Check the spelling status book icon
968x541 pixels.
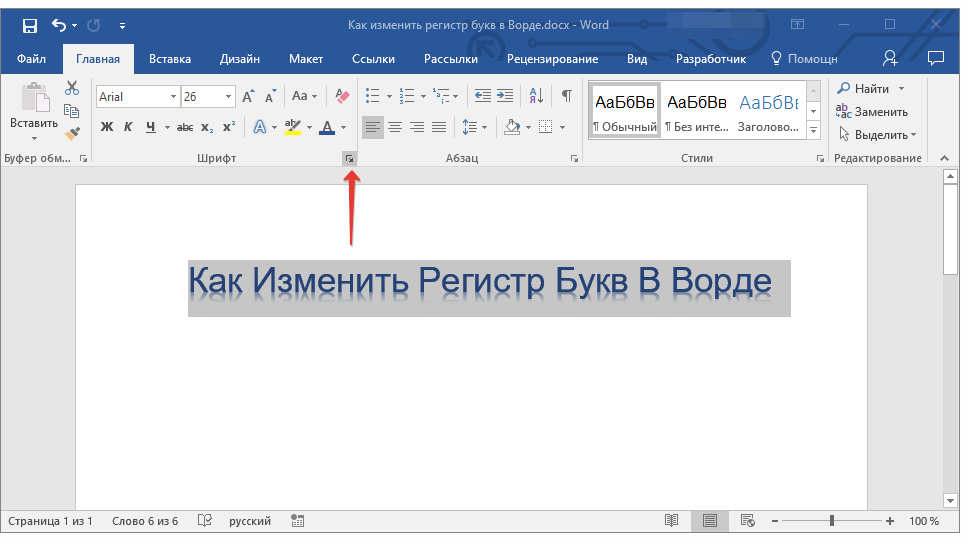pos(205,521)
